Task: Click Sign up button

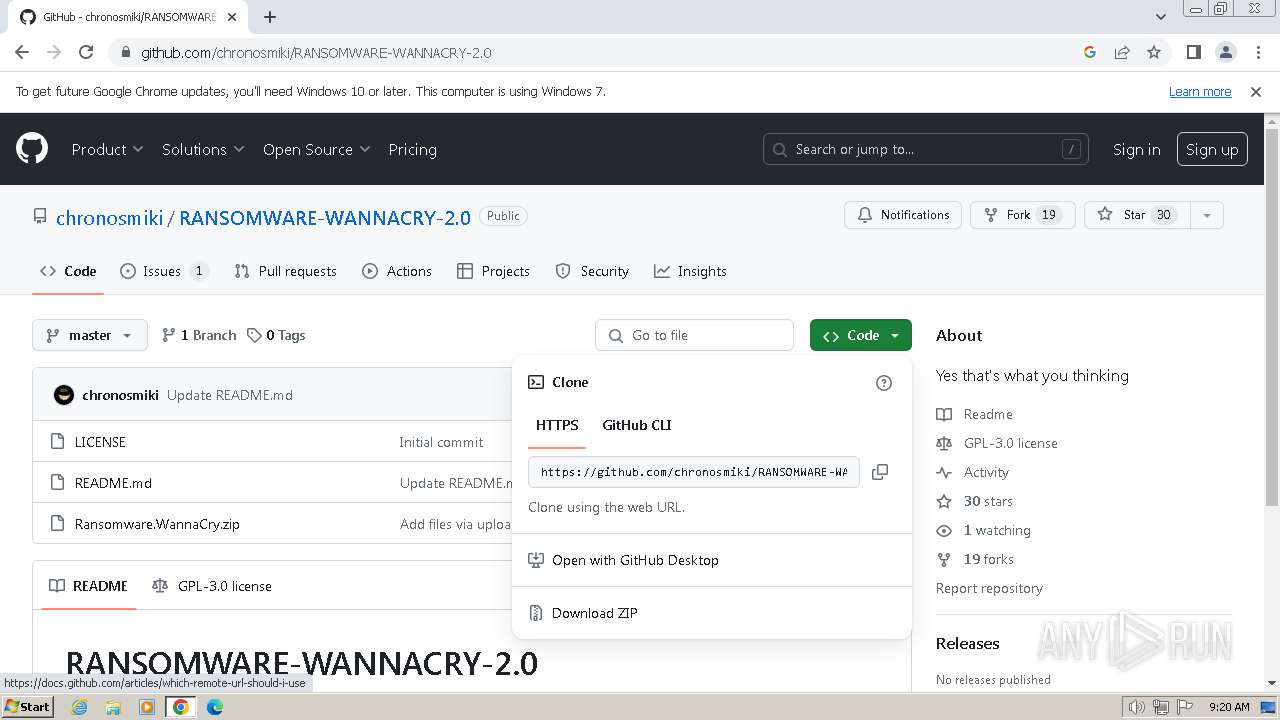Action: (x=1212, y=149)
